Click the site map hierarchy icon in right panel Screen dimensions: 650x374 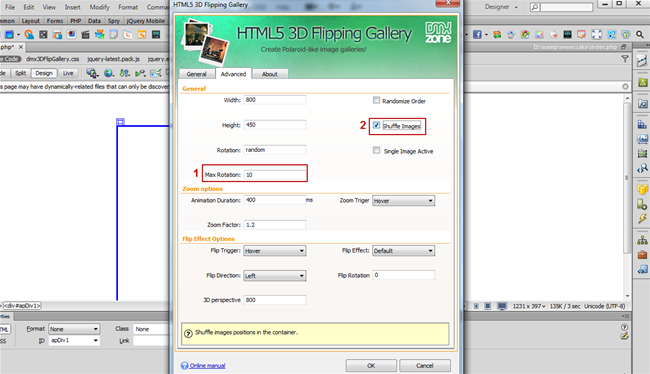coord(642,240)
